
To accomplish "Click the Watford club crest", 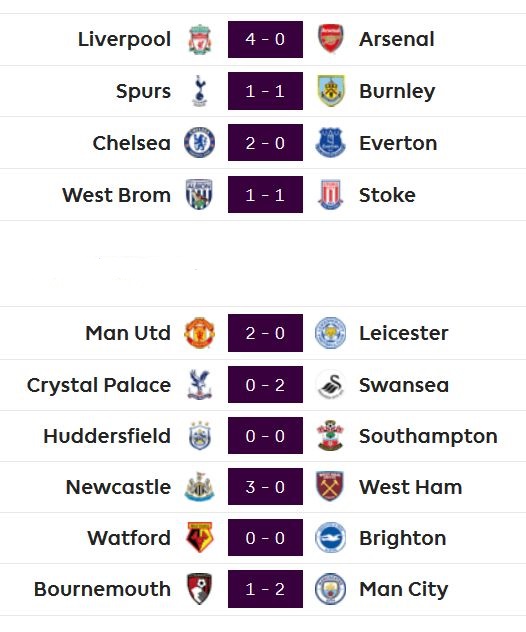I will click(200, 538).
